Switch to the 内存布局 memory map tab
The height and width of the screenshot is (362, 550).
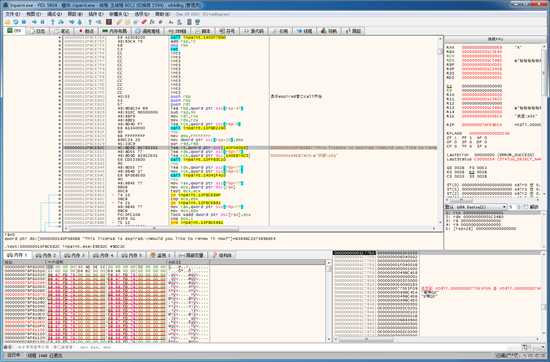point(114,31)
